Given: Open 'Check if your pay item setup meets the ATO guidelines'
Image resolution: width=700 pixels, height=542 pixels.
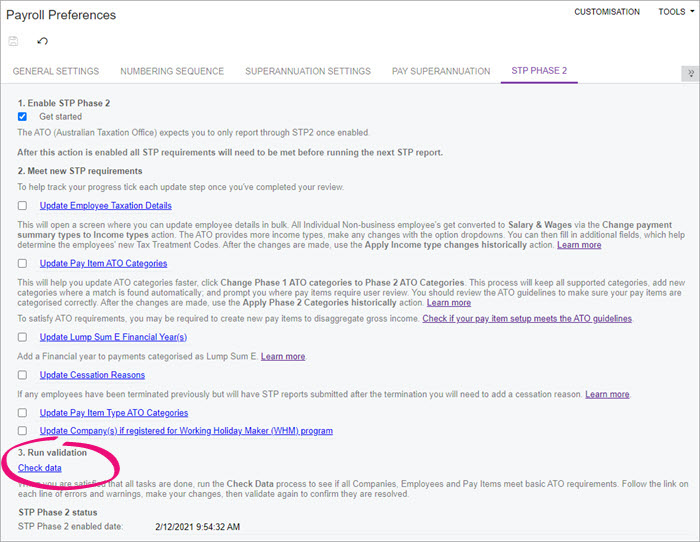Looking at the screenshot, I should pos(528,318).
